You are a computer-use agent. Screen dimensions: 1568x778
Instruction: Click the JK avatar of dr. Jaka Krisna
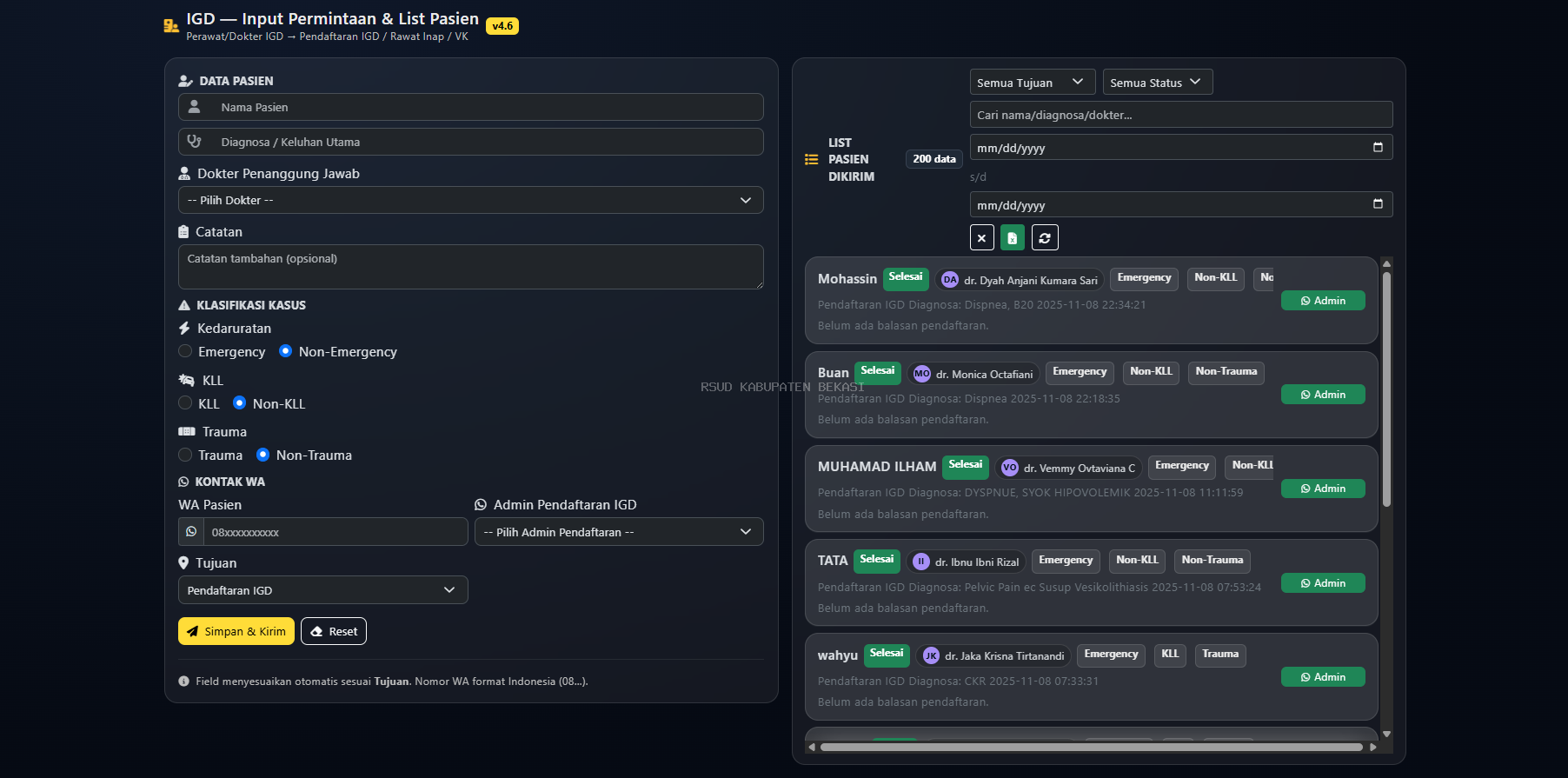[x=931, y=656]
